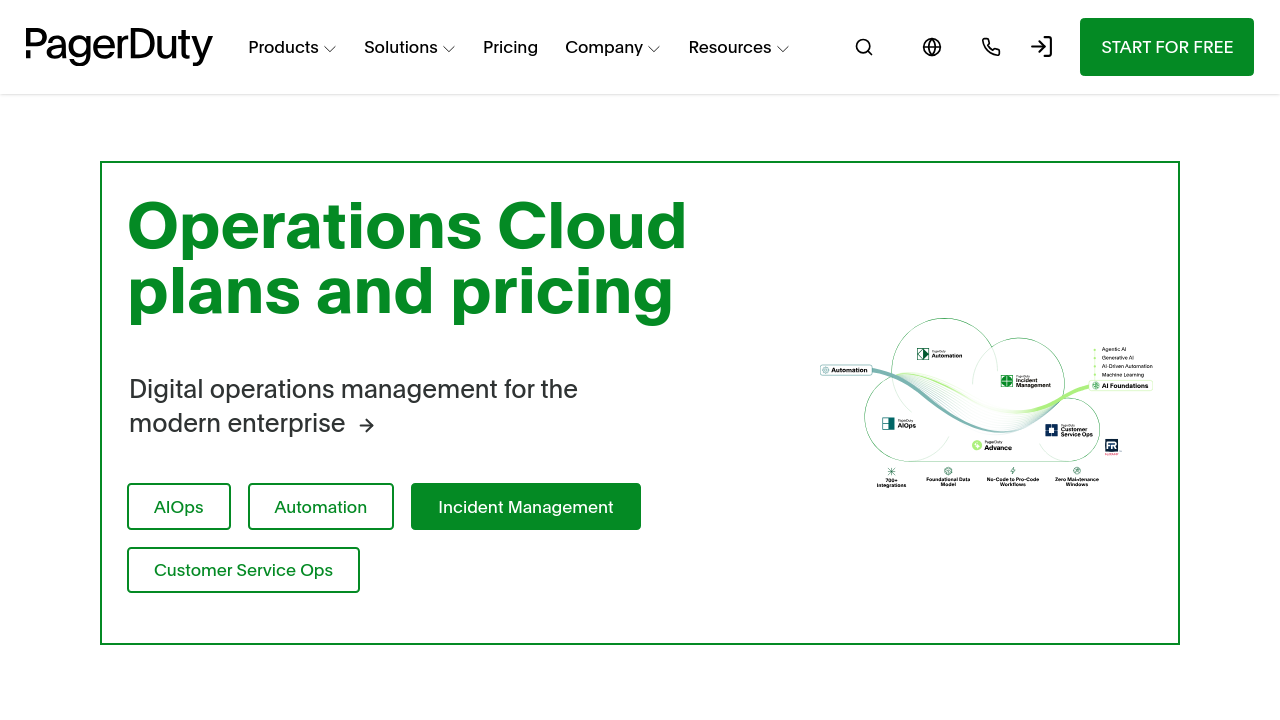Open the Company dropdown menu
This screenshot has height=720, width=1280.
(x=612, y=47)
